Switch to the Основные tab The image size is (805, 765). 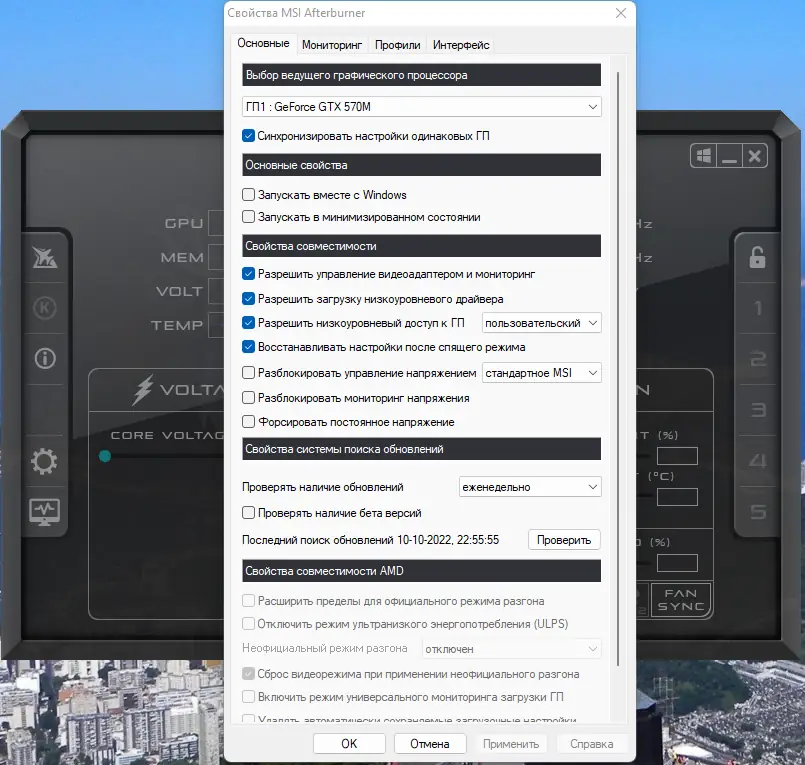coord(263,43)
